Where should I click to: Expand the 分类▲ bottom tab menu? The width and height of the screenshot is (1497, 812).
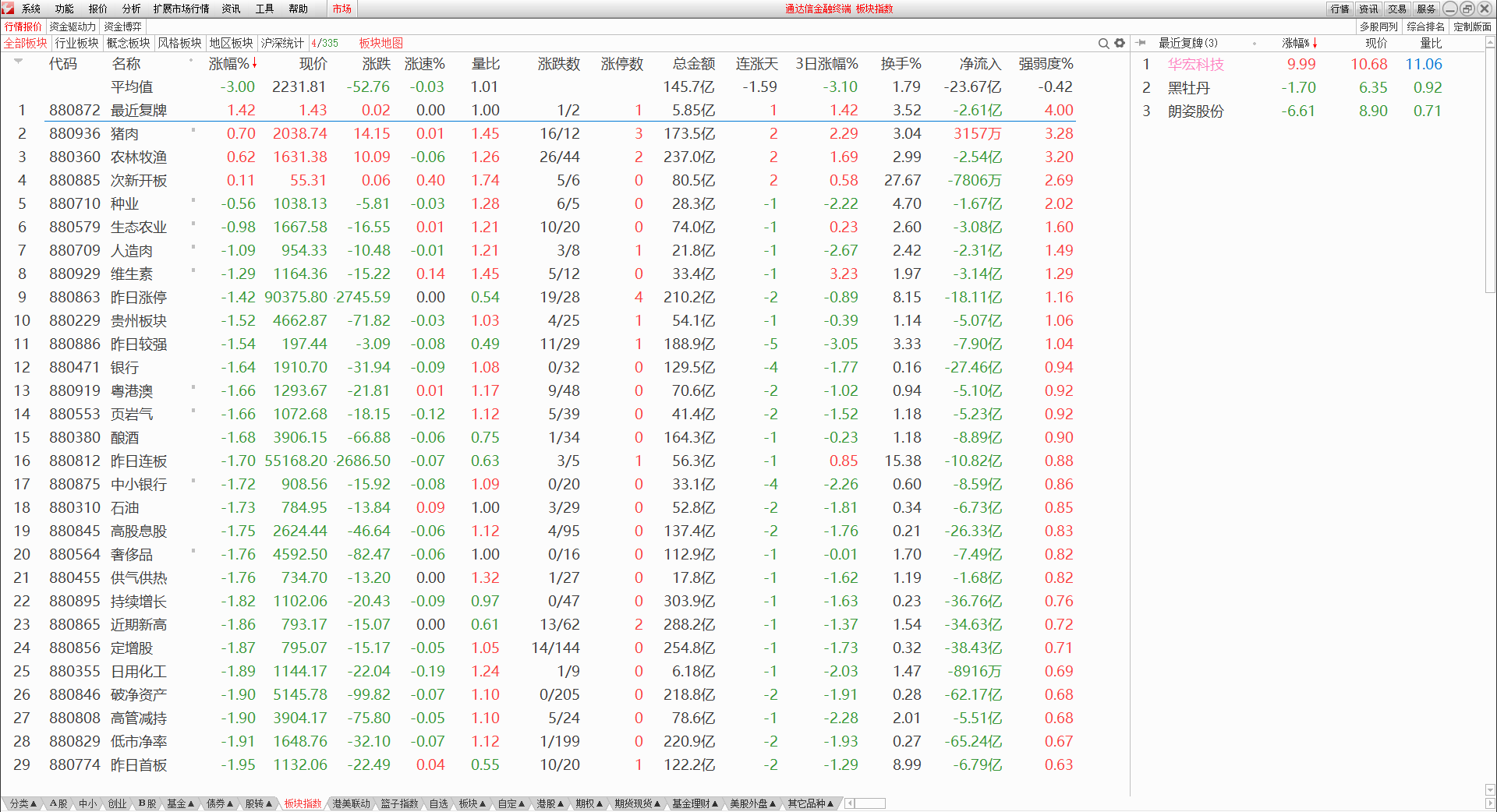coord(23,803)
